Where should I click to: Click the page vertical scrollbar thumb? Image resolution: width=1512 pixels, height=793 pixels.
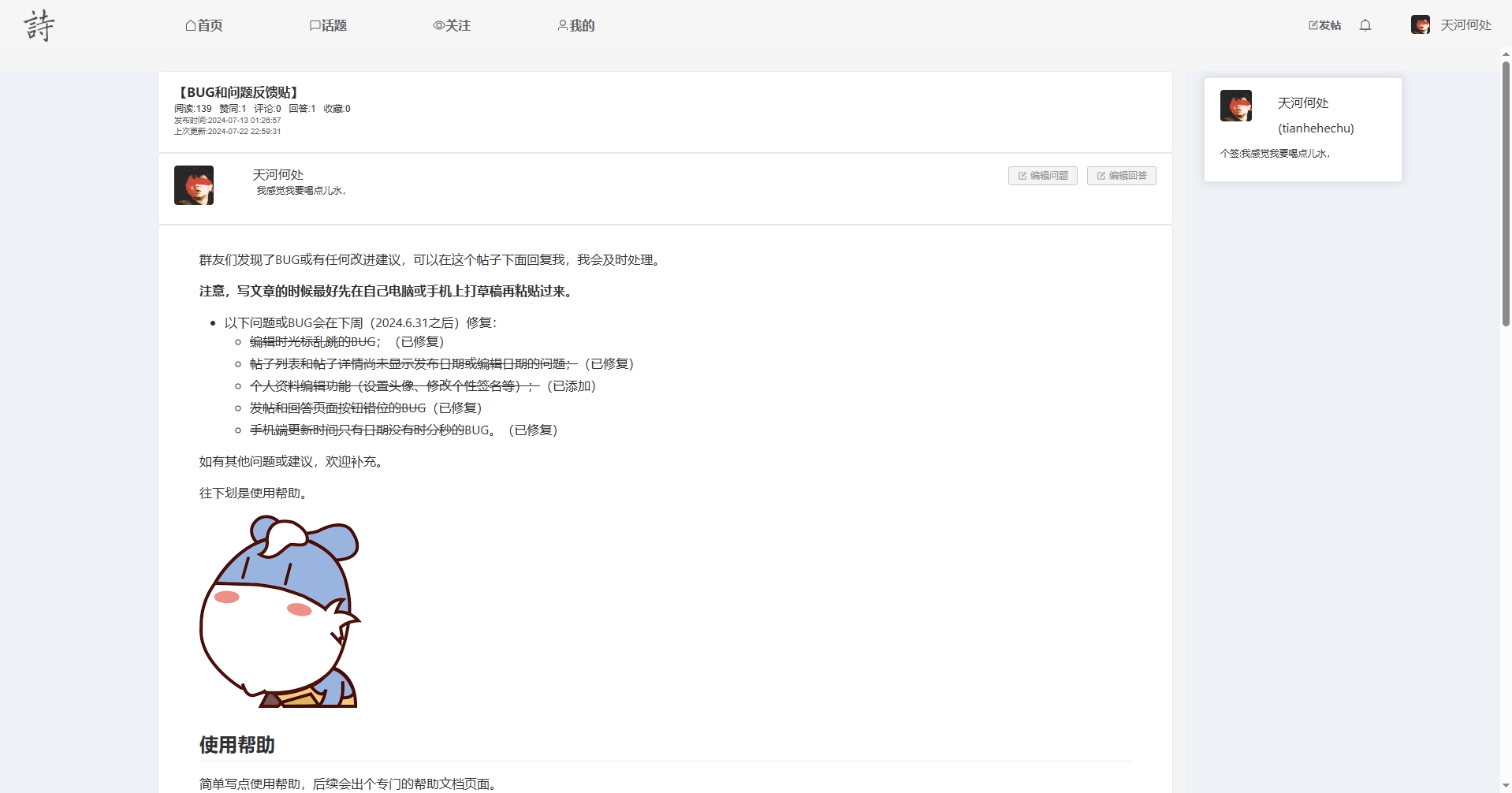tap(1506, 193)
